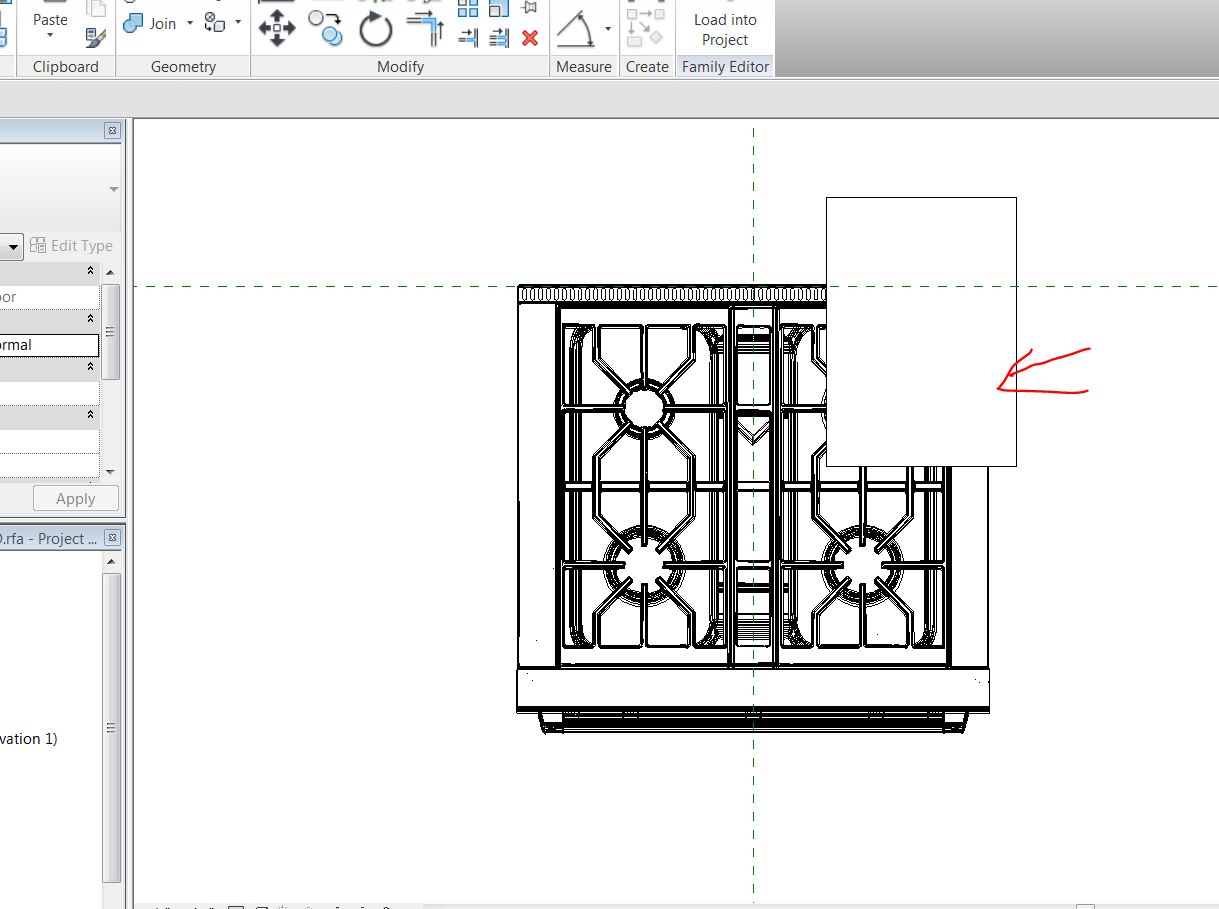Click the Apply button in Properties
Viewport: 1219px width, 909px height.
pyautogui.click(x=75, y=499)
